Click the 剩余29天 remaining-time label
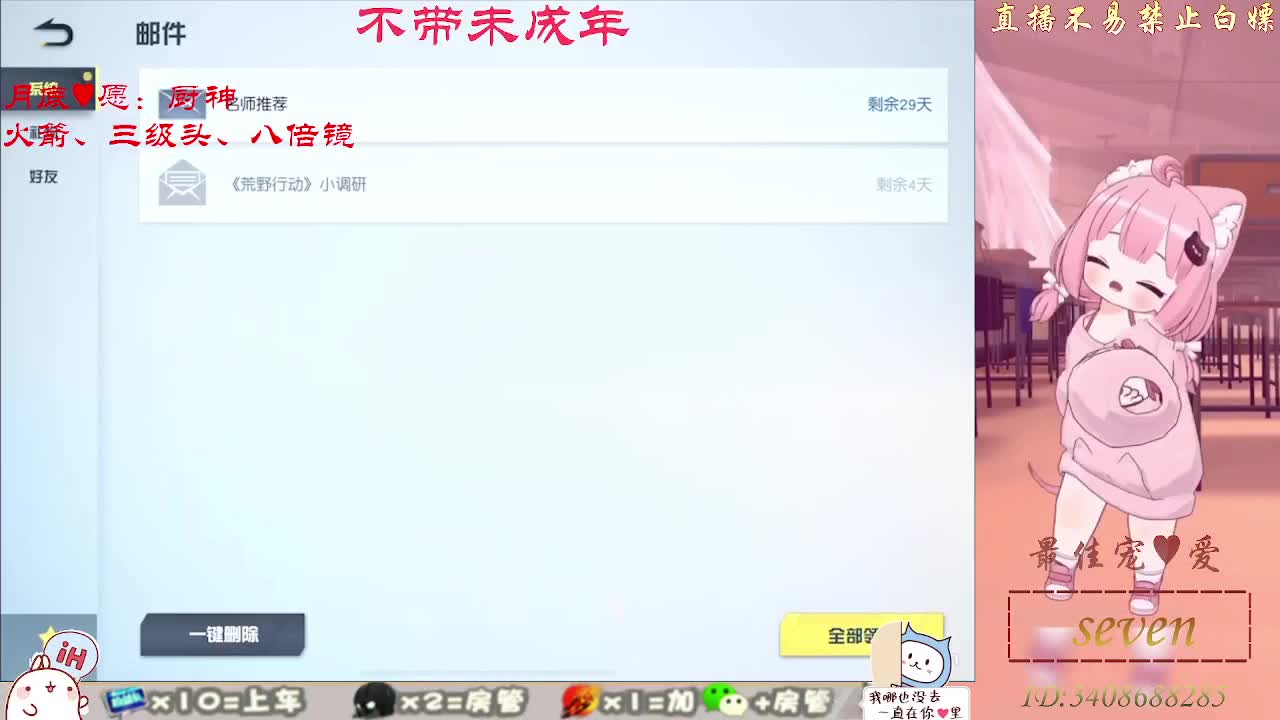The height and width of the screenshot is (720, 1280). [899, 104]
